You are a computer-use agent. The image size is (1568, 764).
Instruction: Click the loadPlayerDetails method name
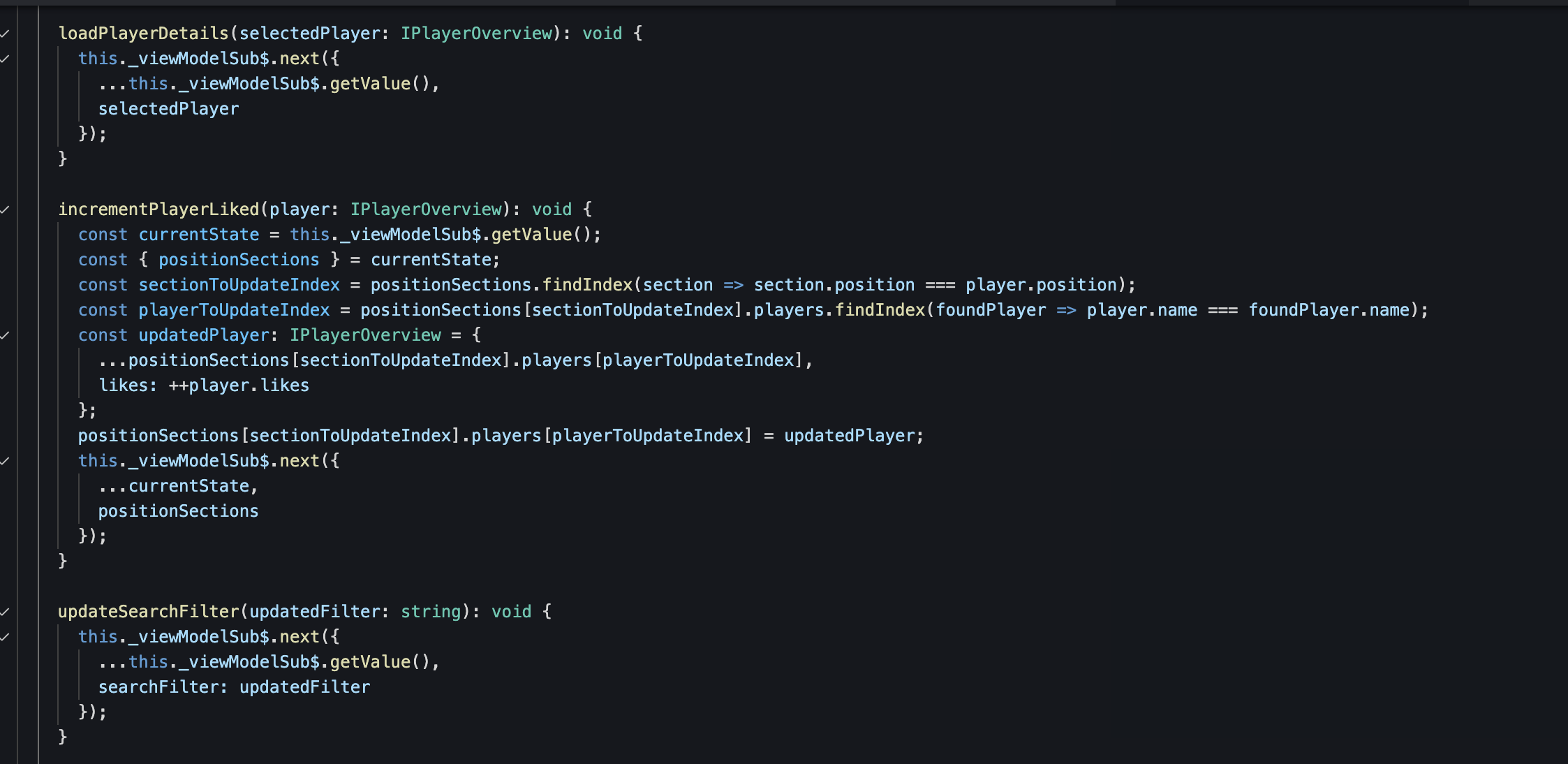(143, 34)
